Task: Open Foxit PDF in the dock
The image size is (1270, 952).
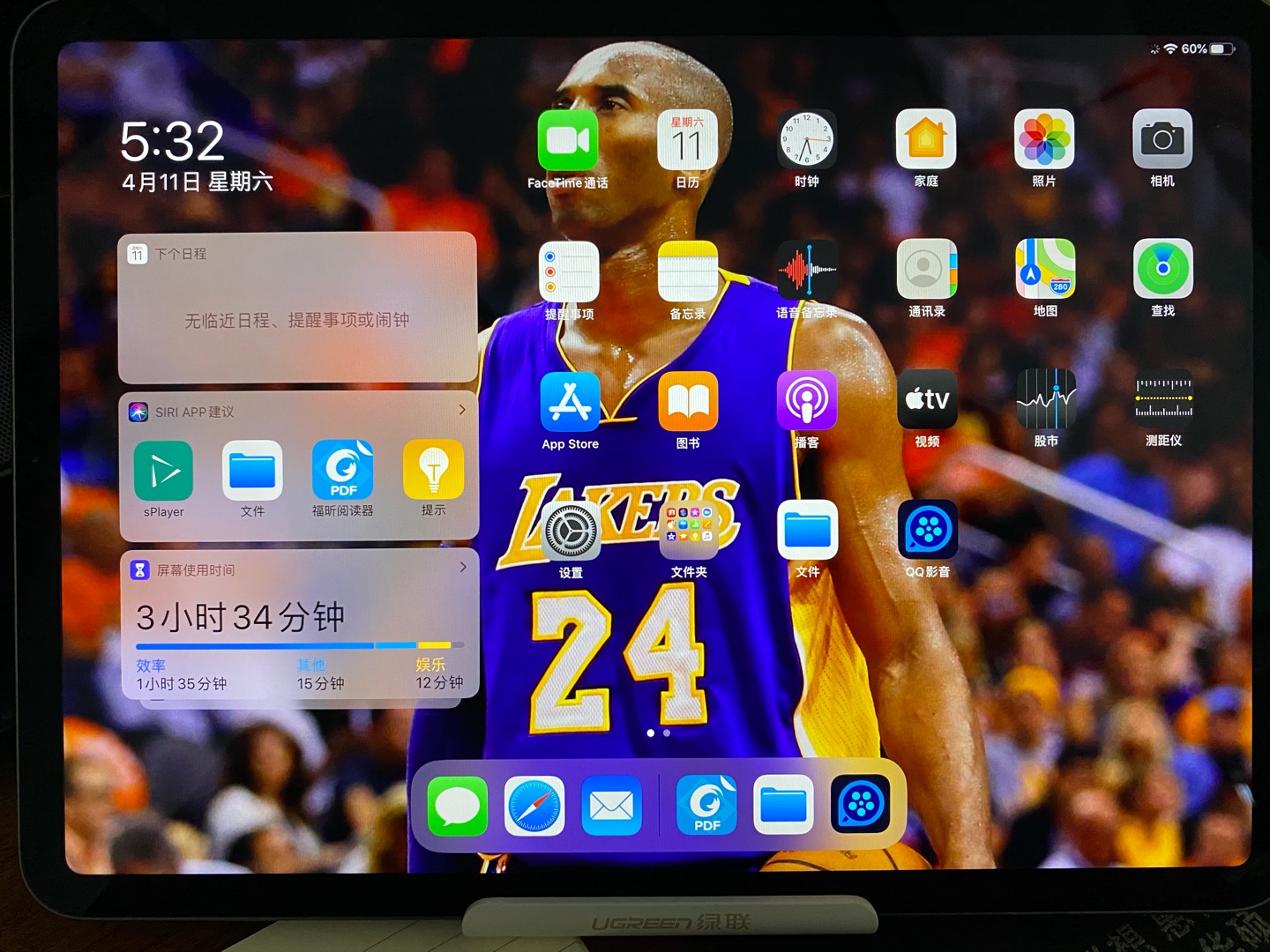Action: [x=706, y=805]
